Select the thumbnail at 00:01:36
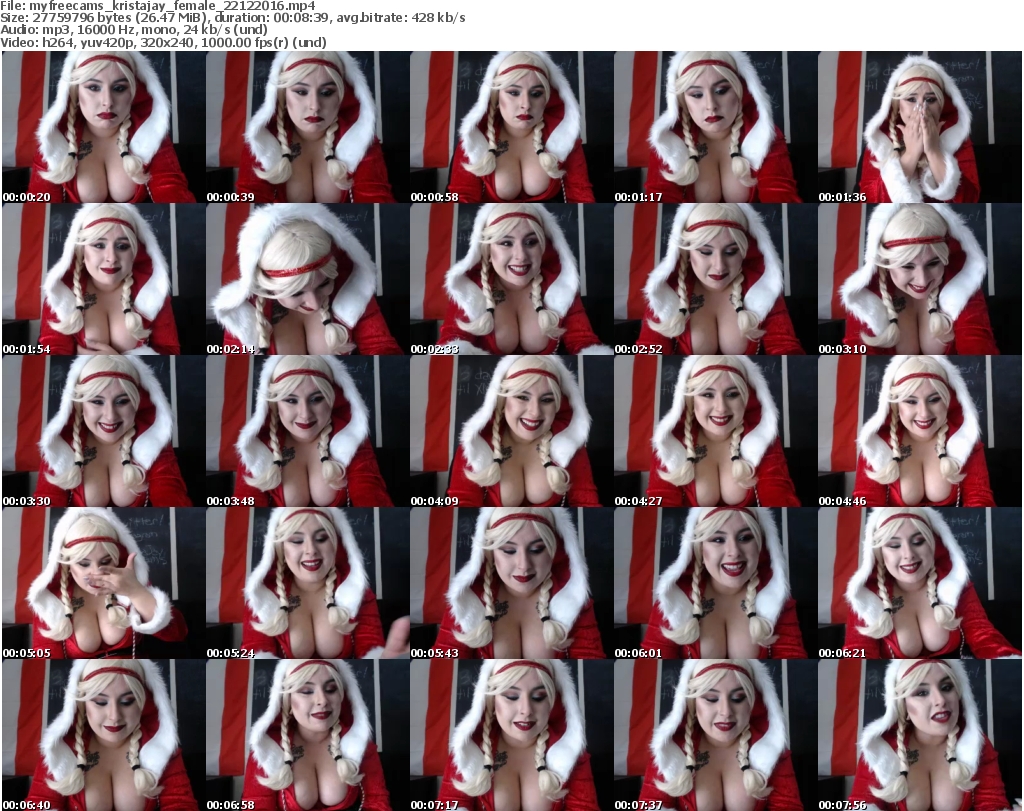Viewport: 1024px width, 811px height. coord(919,127)
